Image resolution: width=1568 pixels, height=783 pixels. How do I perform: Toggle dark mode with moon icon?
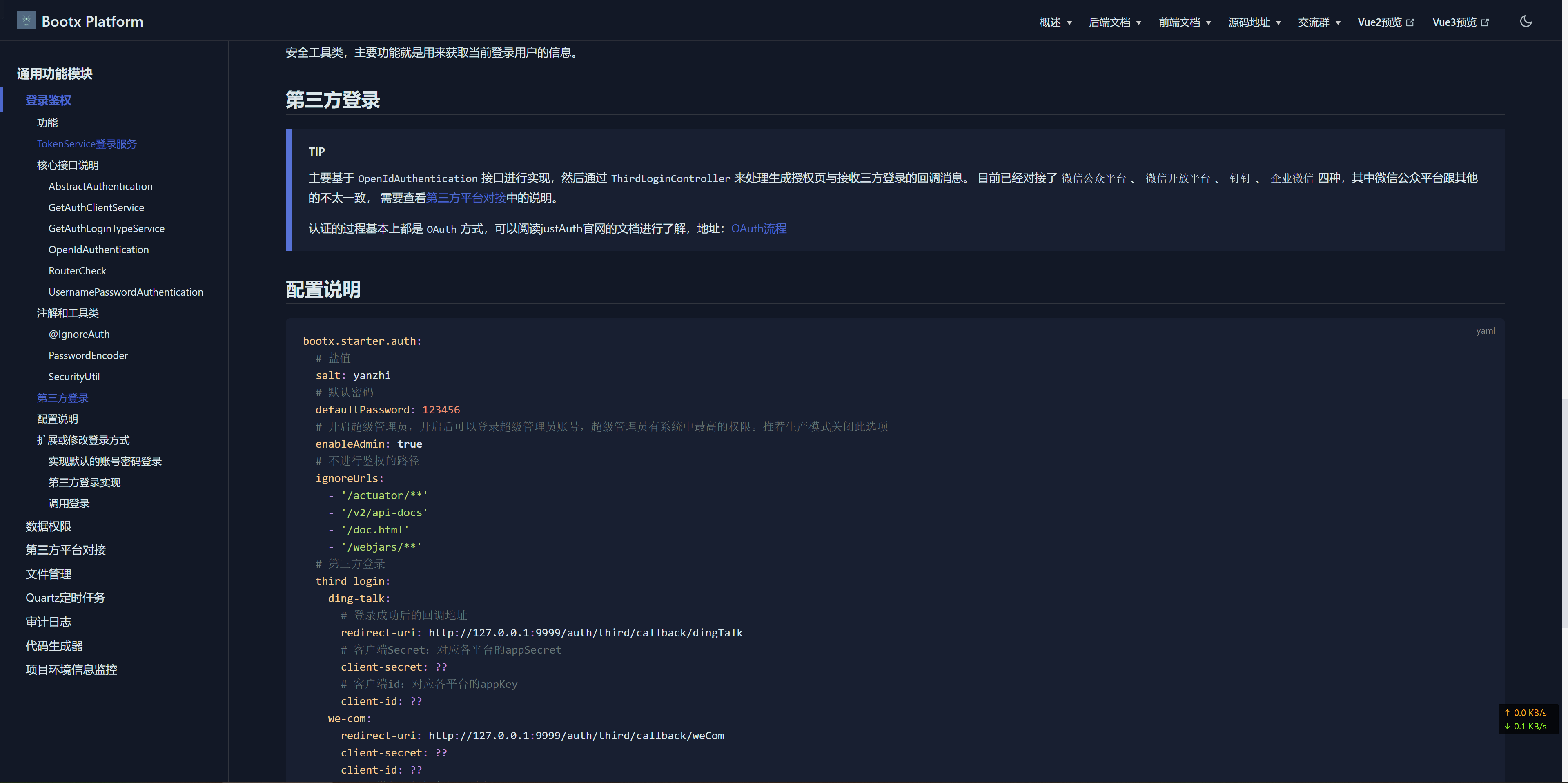1526,21
